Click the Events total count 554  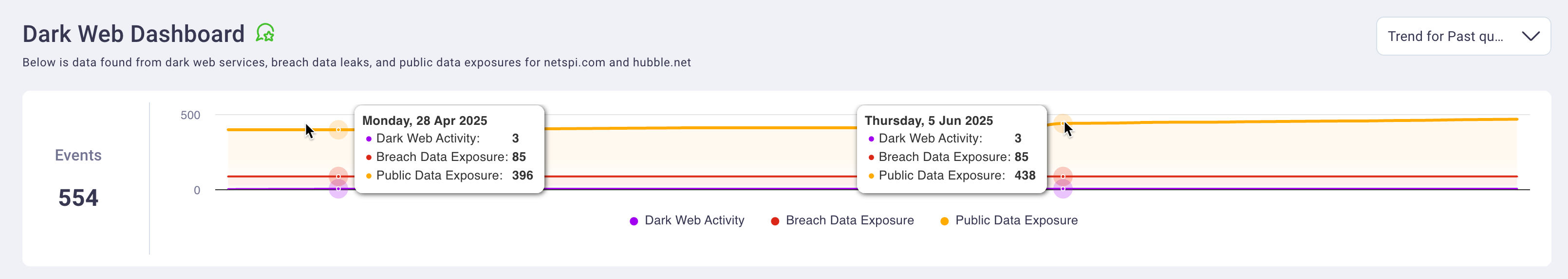(78, 198)
